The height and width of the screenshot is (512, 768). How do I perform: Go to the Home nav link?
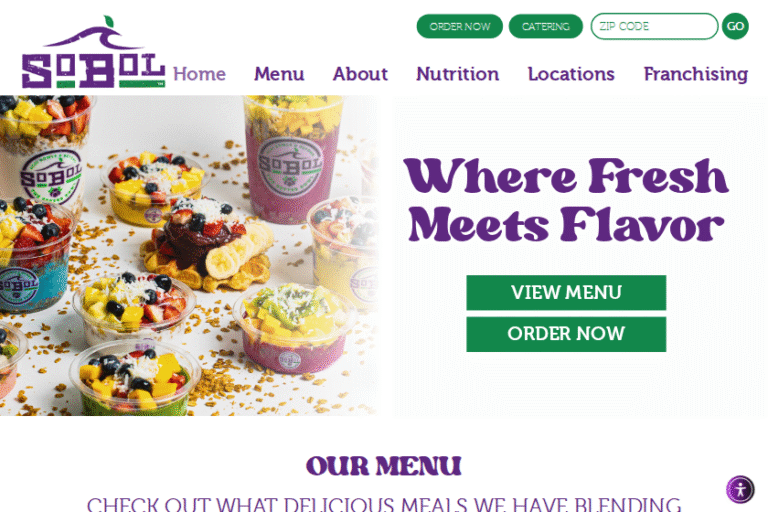click(199, 74)
